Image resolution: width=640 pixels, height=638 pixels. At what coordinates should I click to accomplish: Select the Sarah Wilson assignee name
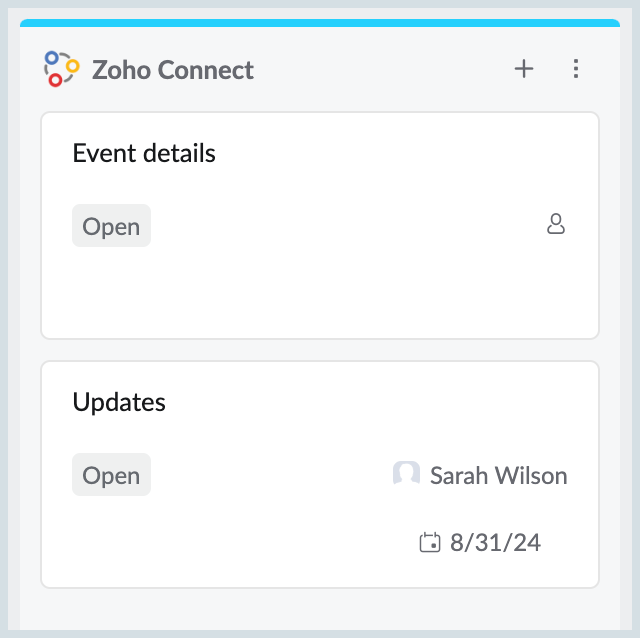(x=498, y=475)
